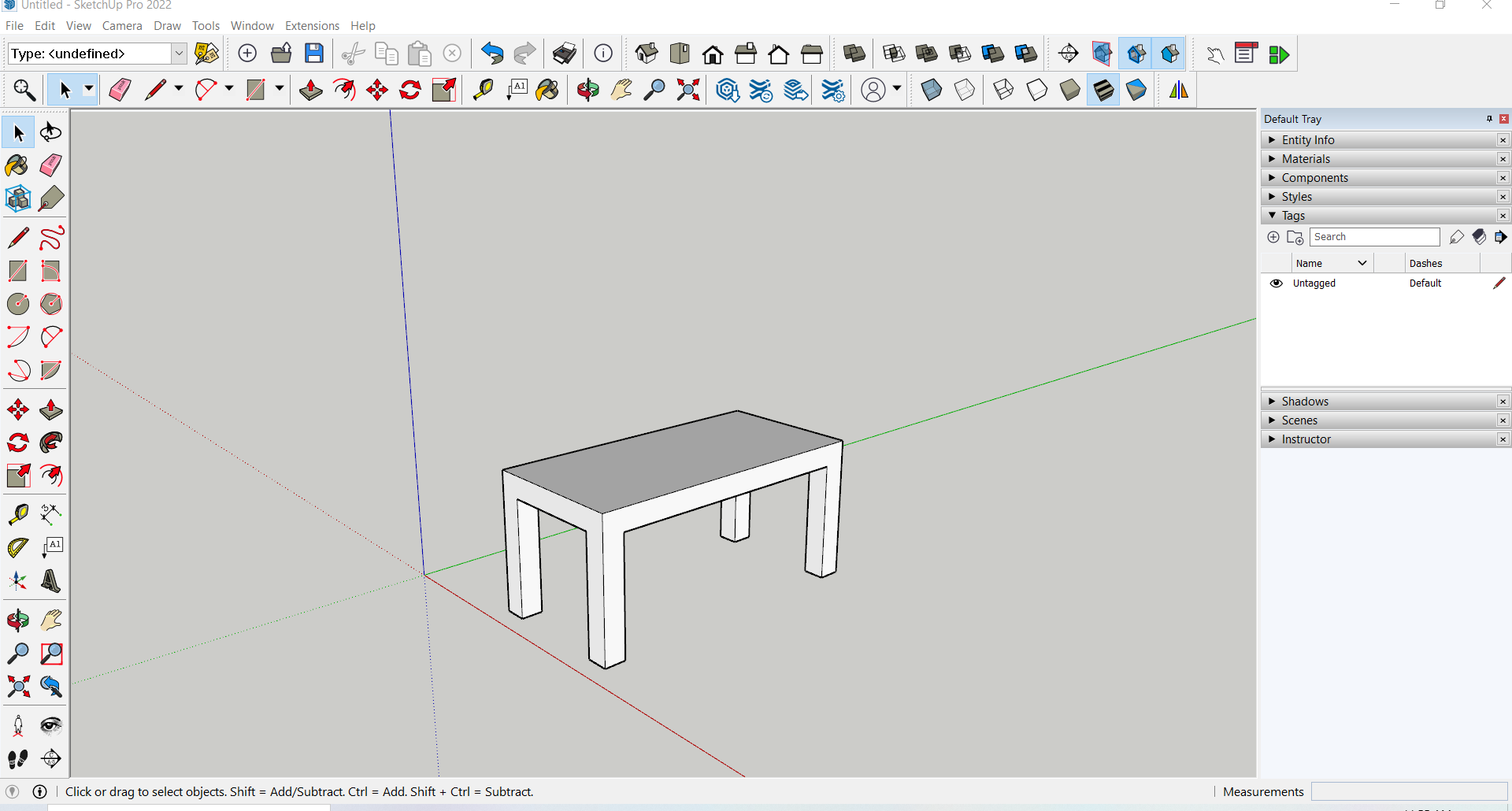This screenshot has height=811, width=1512.
Task: Open the Draw menu
Action: (167, 26)
